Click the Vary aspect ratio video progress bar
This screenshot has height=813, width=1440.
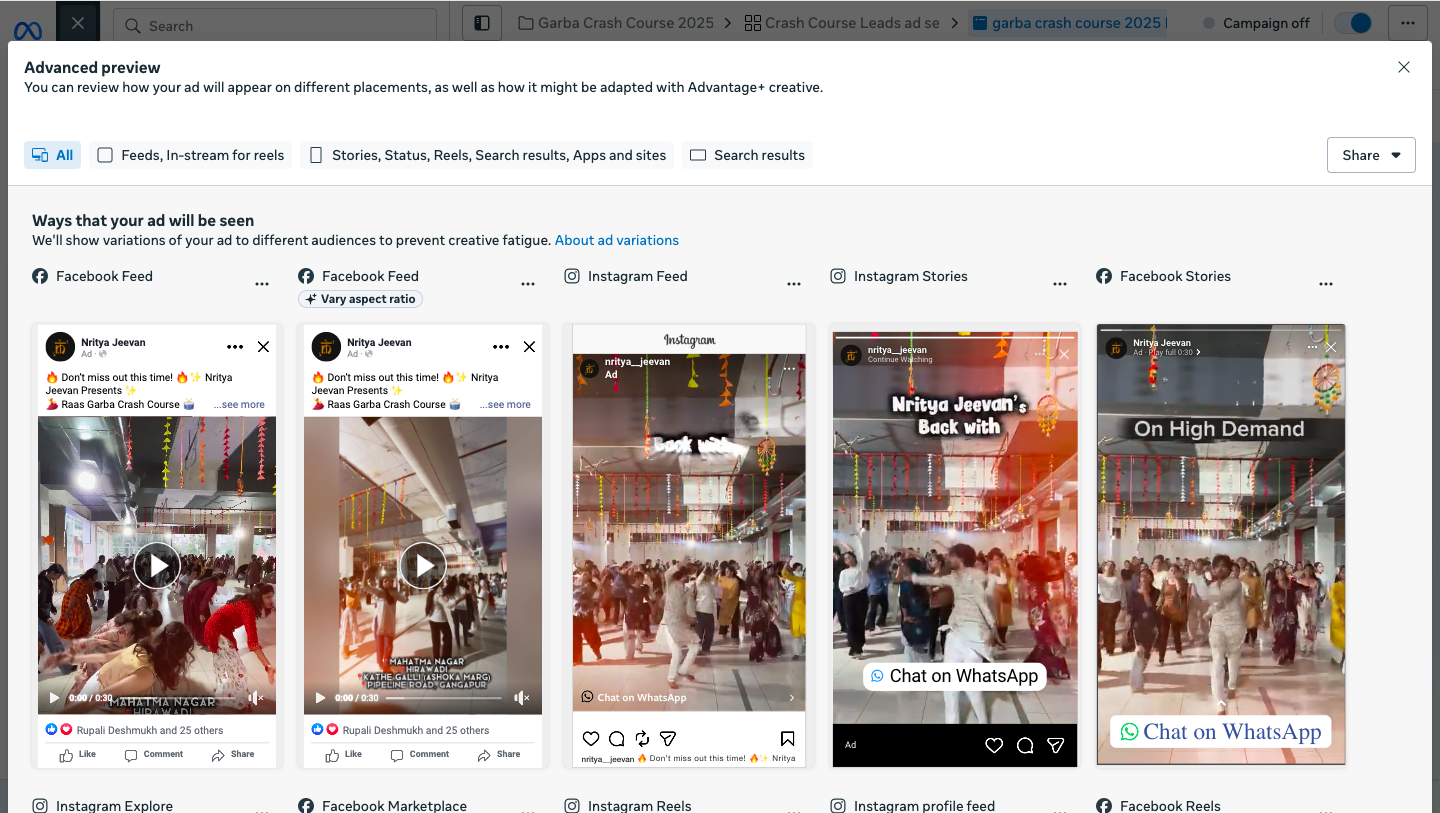[x=445, y=698]
